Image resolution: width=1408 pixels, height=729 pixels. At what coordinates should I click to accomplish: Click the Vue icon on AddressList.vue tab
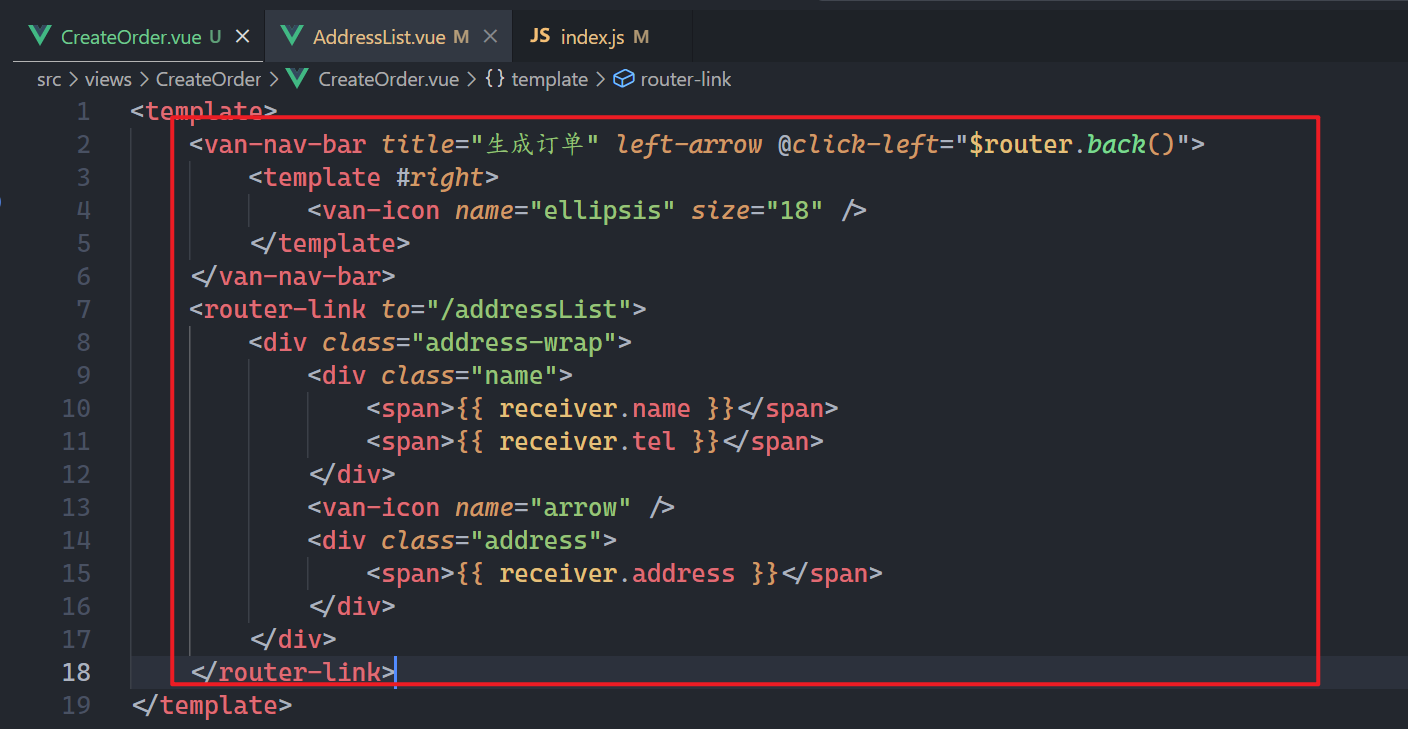tap(292, 36)
